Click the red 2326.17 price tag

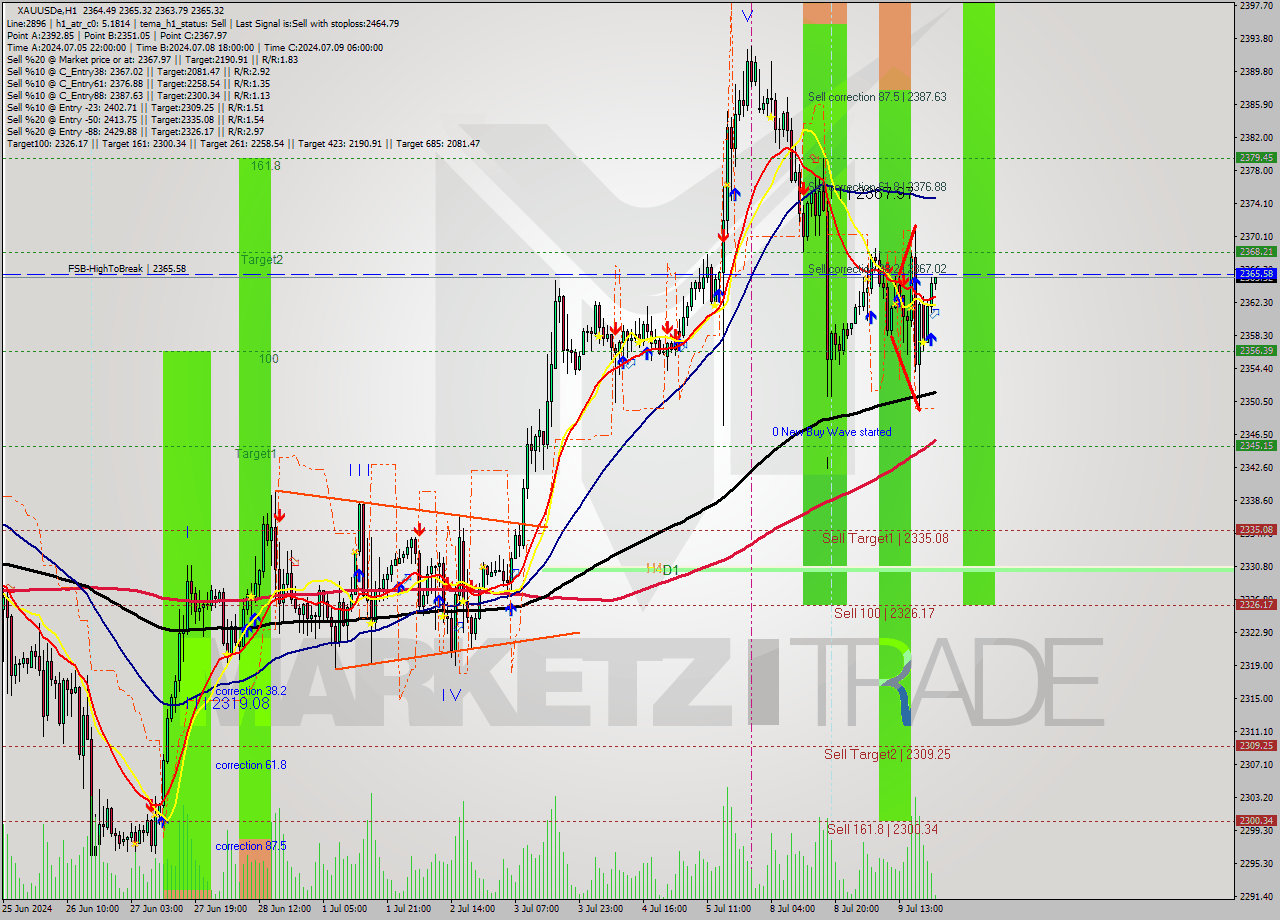pyautogui.click(x=1255, y=604)
